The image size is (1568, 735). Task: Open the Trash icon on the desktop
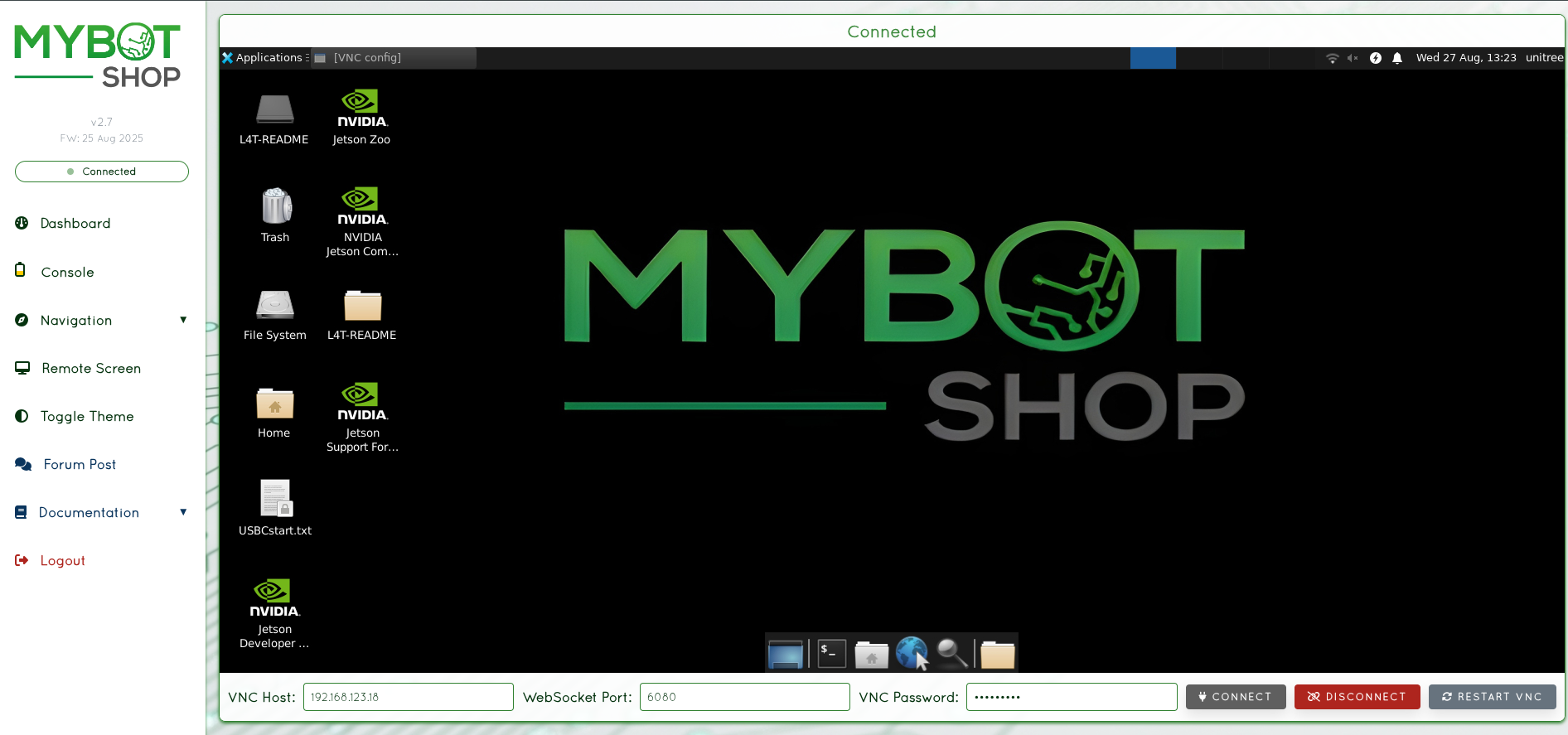[275, 208]
